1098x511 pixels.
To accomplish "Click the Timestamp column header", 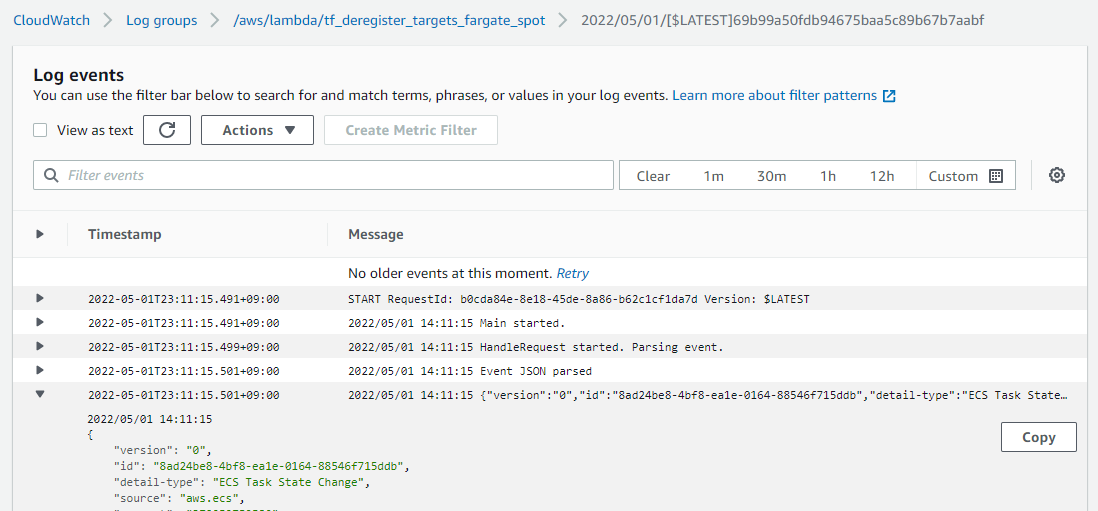I will 125,234.
